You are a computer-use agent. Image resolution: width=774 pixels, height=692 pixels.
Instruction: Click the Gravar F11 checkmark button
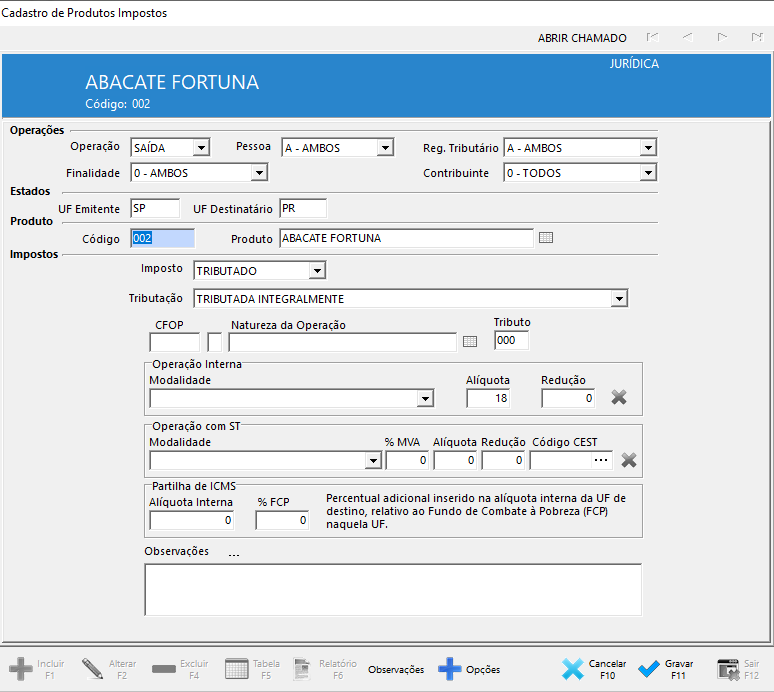666,669
